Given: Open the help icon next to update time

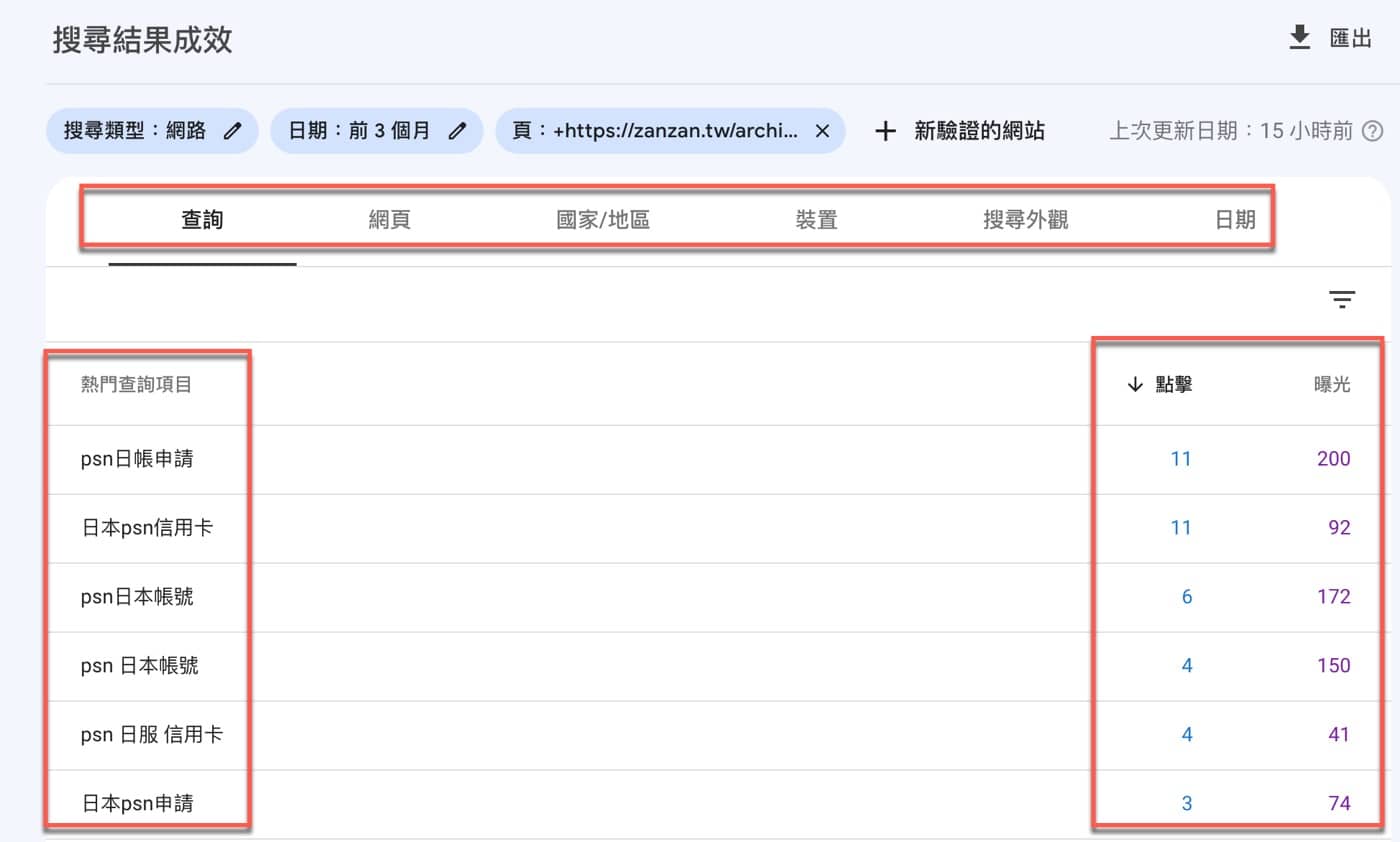Looking at the screenshot, I should coord(1373,131).
